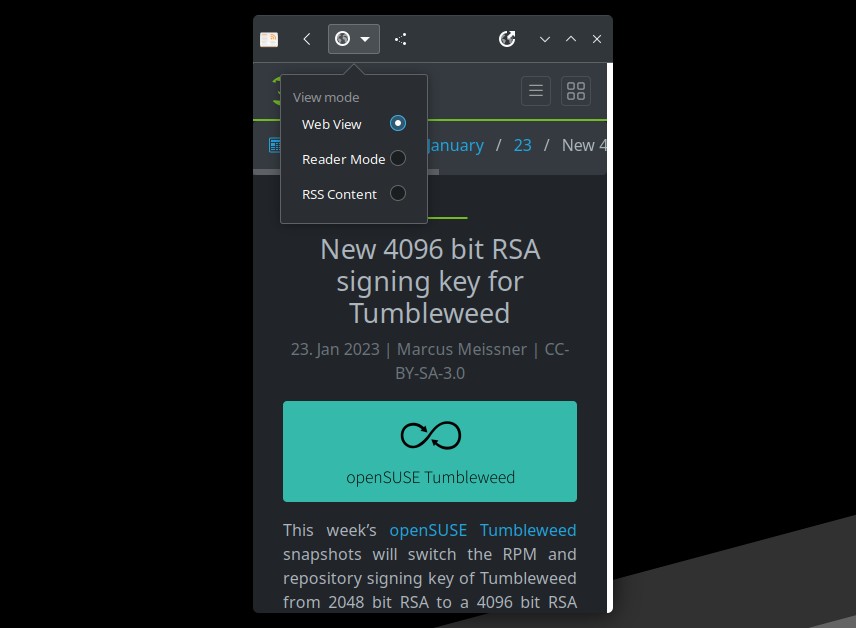Go back with the left arrow
Viewport: 856px width, 628px height.
(x=307, y=39)
